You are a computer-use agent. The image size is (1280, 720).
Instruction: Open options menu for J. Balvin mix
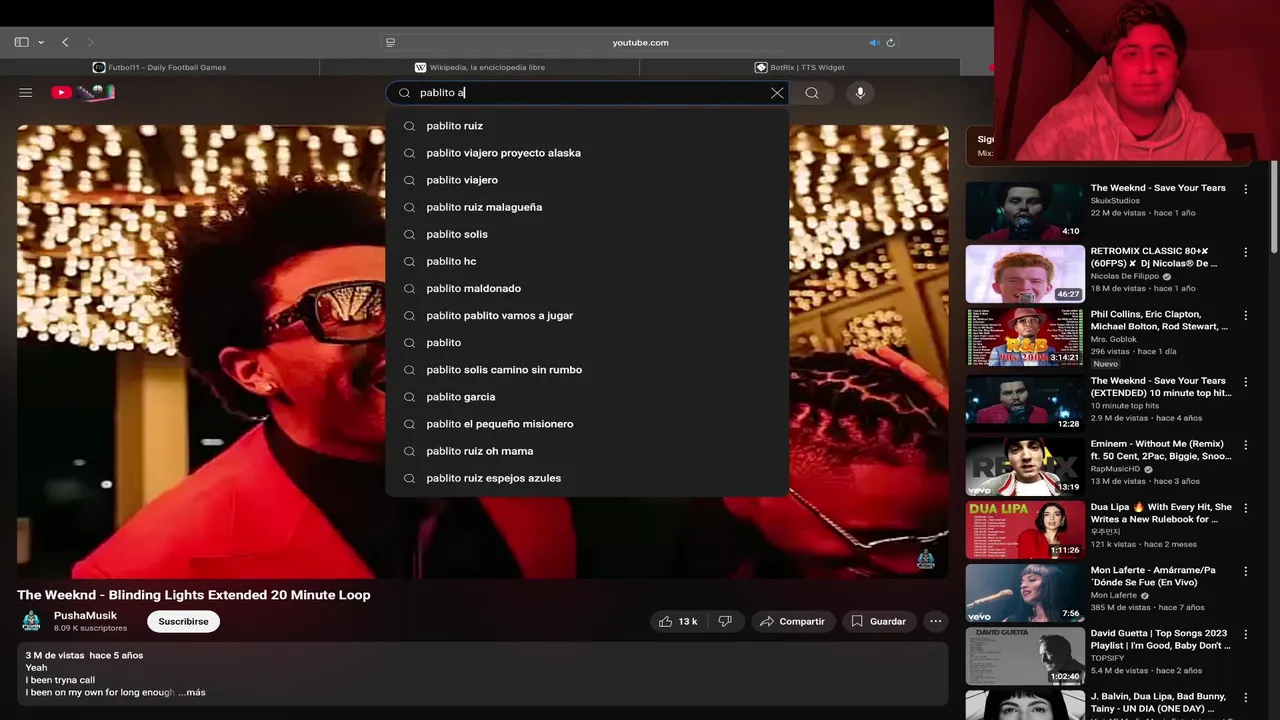pos(1246,698)
